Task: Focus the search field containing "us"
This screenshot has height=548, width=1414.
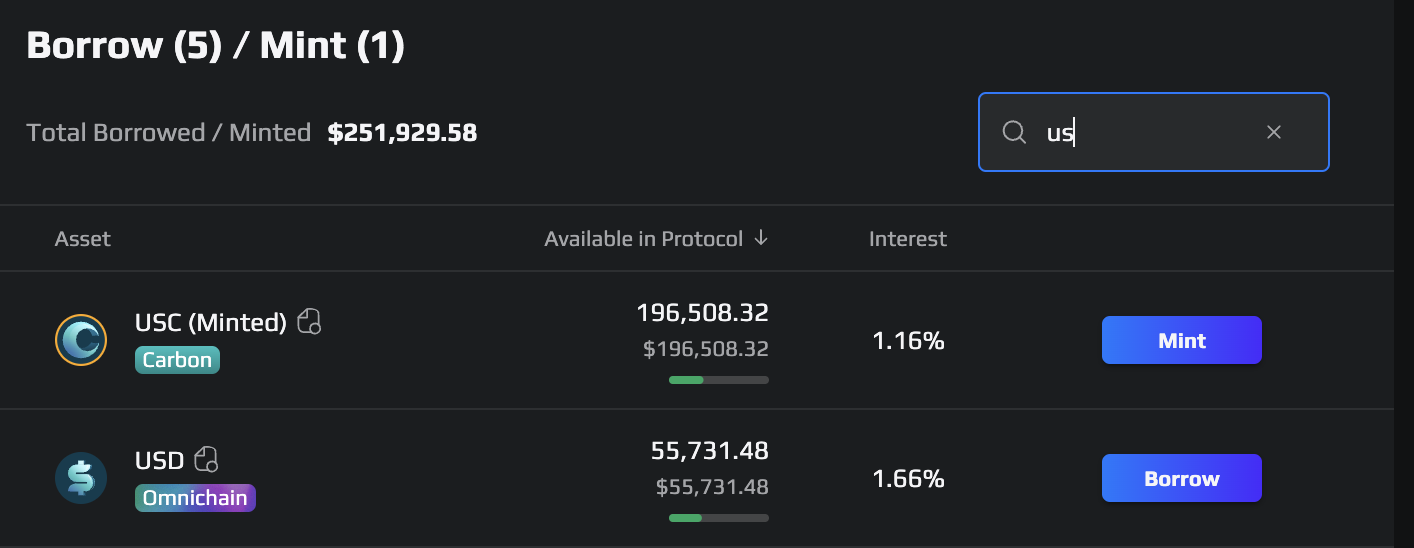Action: pos(1150,132)
